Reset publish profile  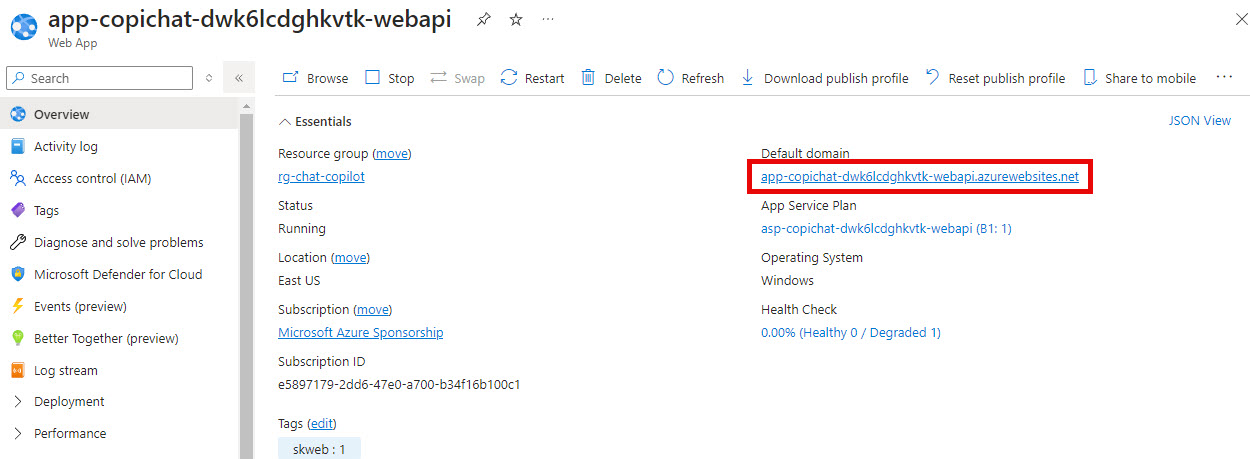[995, 78]
